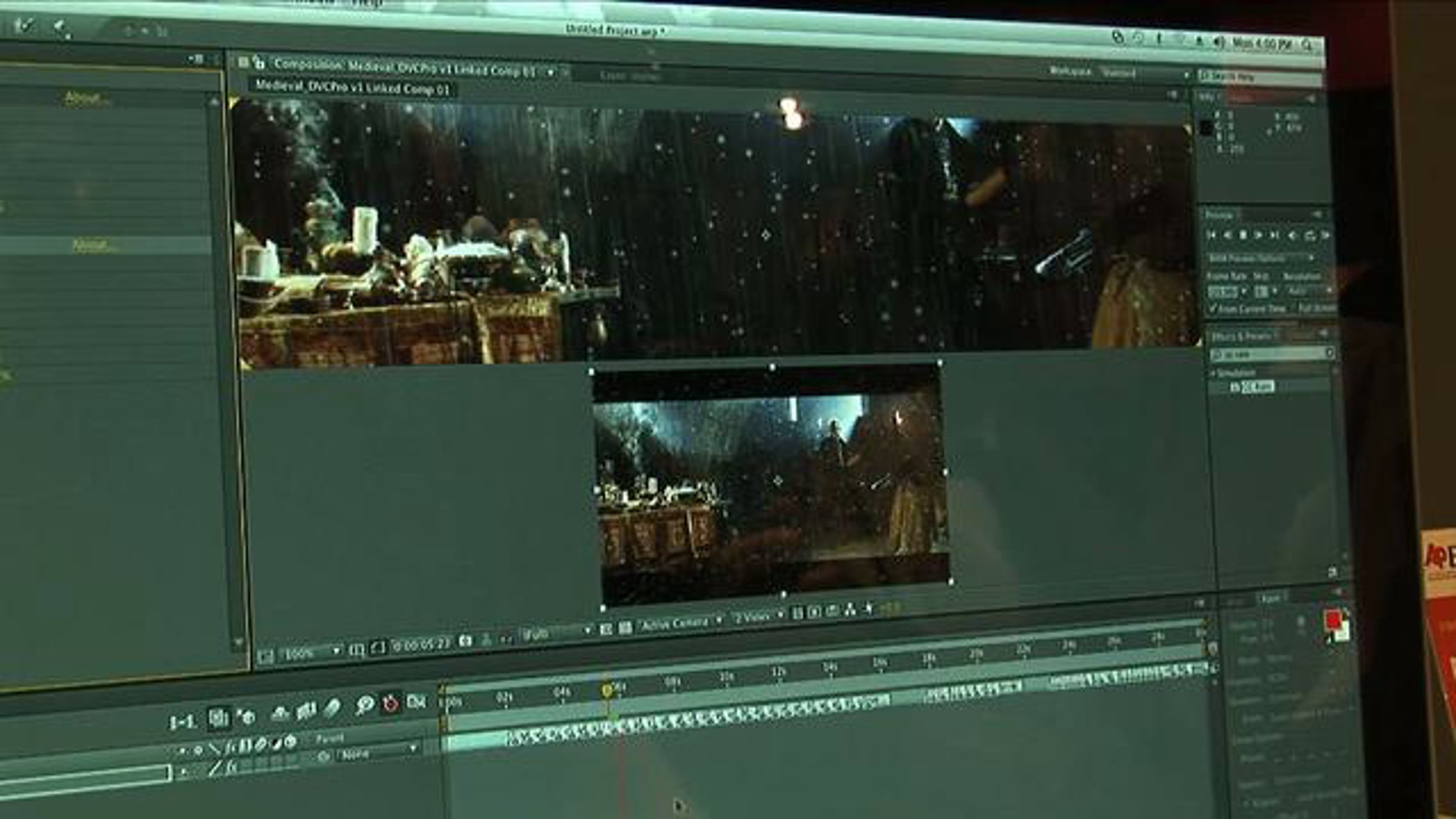Toggle the viewer lock icon beside Composition title

[260, 62]
